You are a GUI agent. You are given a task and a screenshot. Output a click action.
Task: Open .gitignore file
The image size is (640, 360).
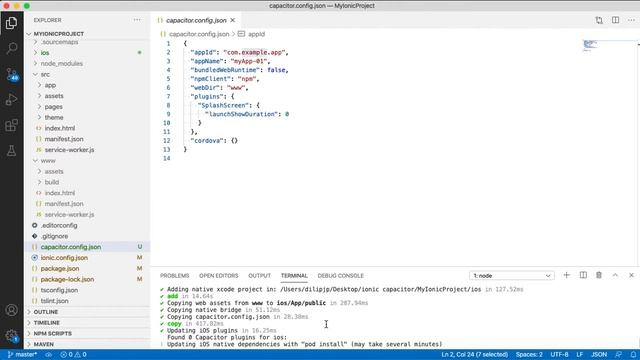(54, 236)
